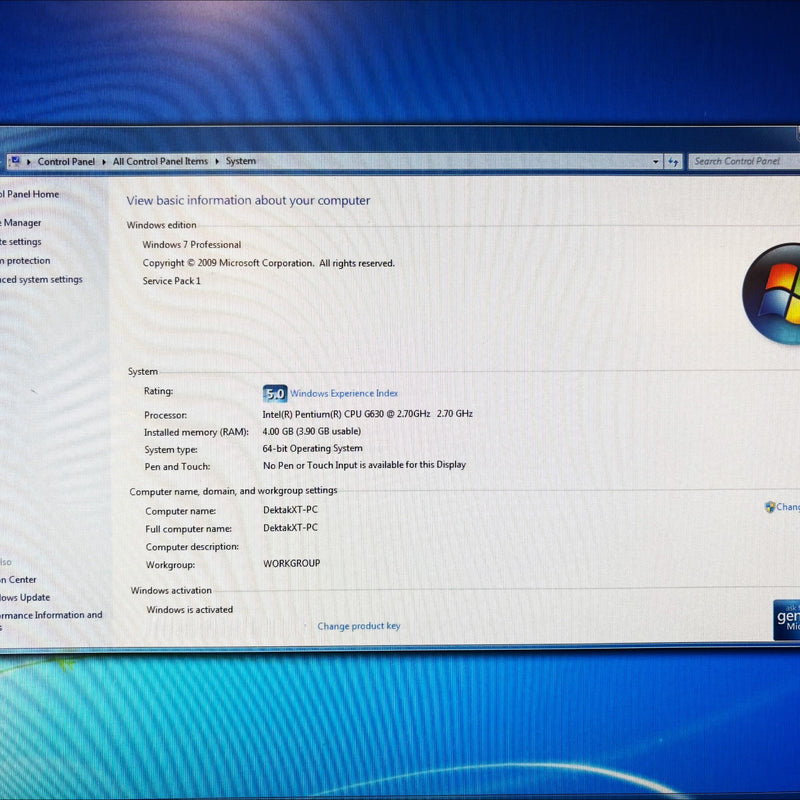This screenshot has width=800, height=800.
Task: Click computer name value beside Computer name: label
Action: point(290,510)
